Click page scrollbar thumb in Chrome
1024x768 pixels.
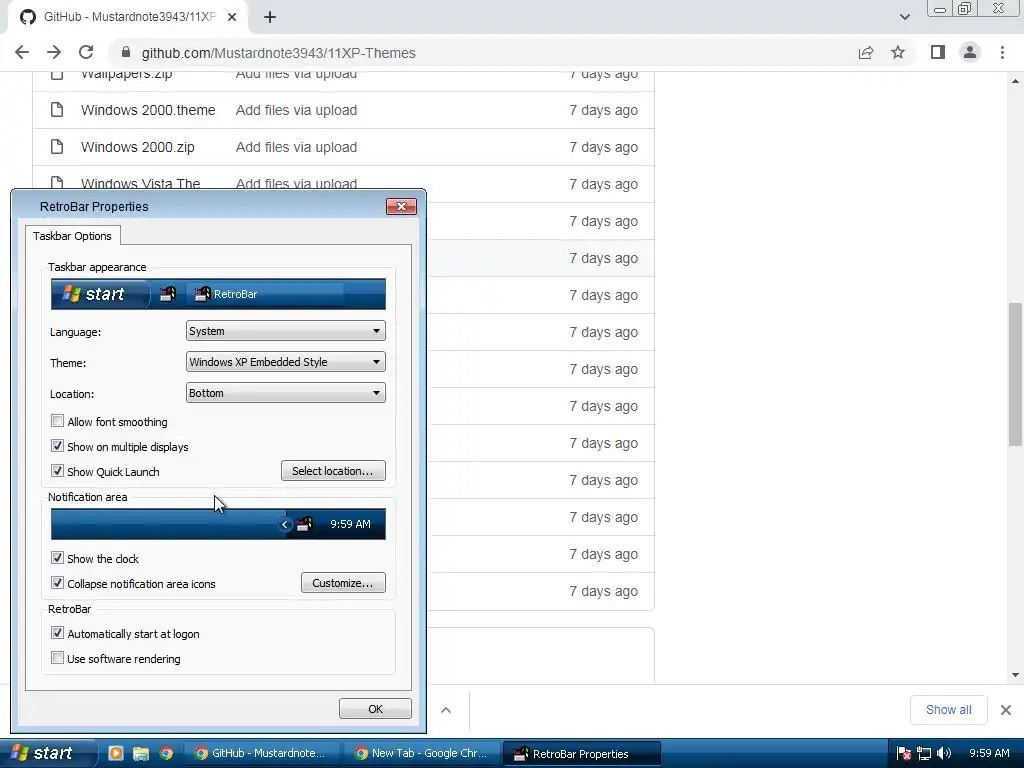[1015, 374]
